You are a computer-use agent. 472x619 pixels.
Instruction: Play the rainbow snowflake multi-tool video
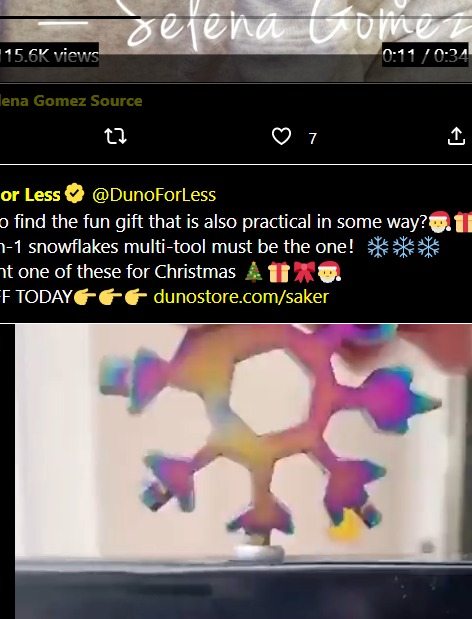tap(243, 471)
